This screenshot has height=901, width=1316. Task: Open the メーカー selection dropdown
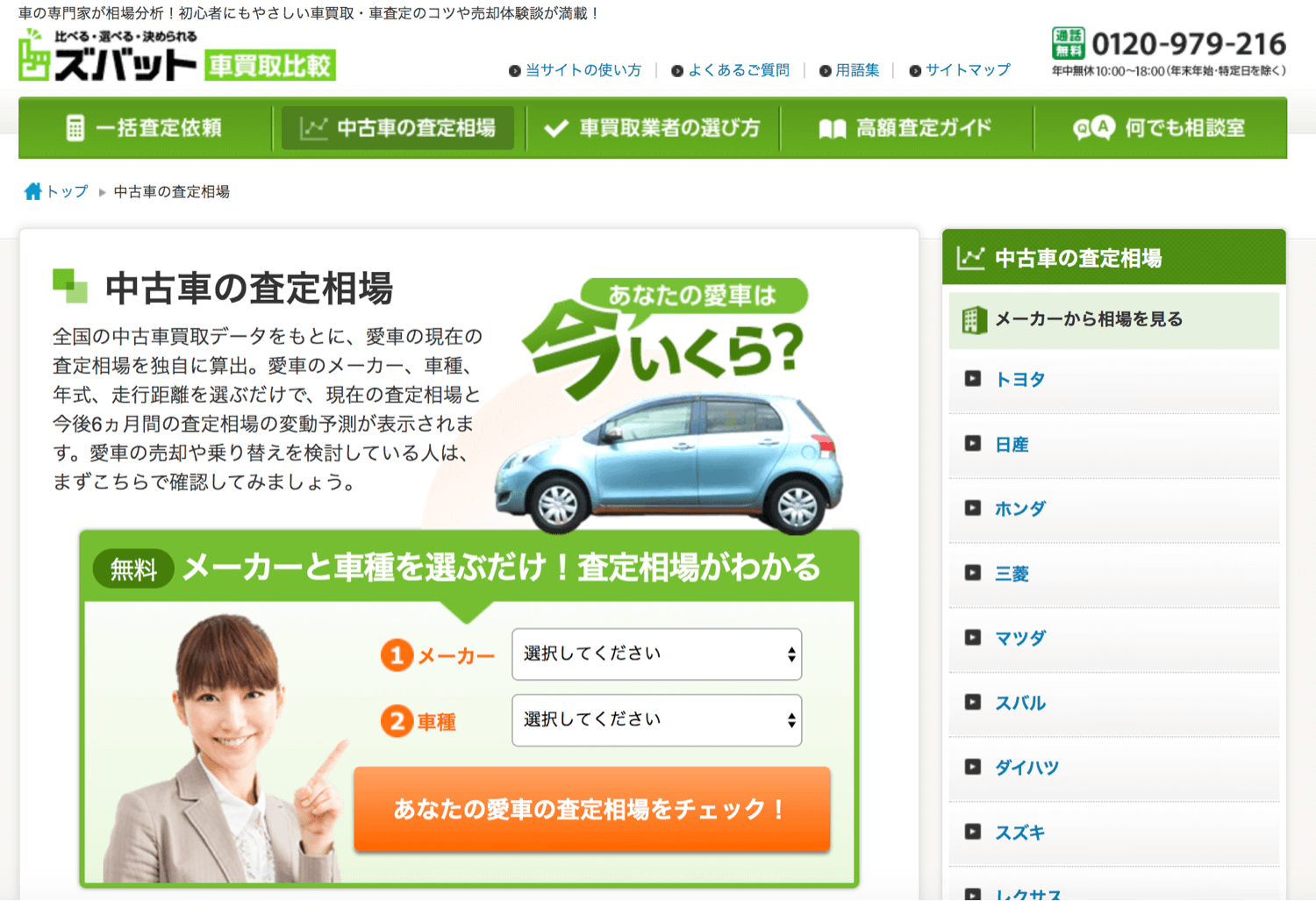point(656,654)
